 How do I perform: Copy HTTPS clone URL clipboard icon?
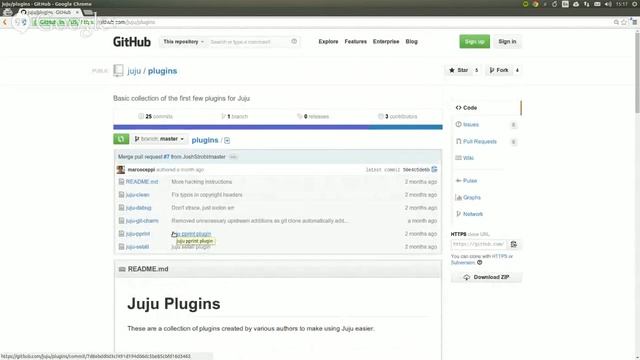coord(514,244)
